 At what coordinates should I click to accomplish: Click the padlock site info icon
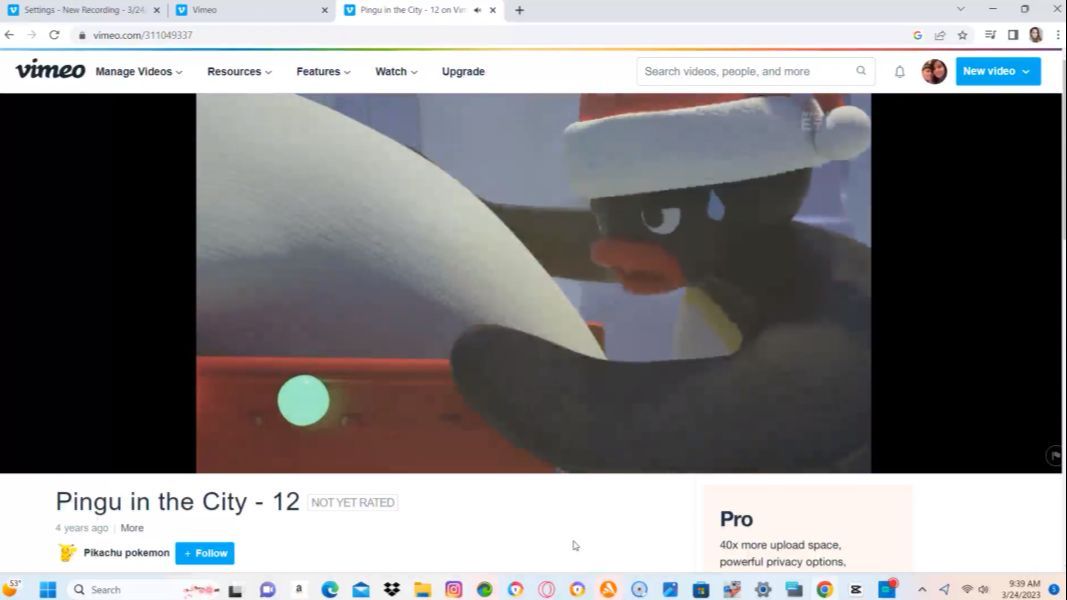pyautogui.click(x=82, y=35)
